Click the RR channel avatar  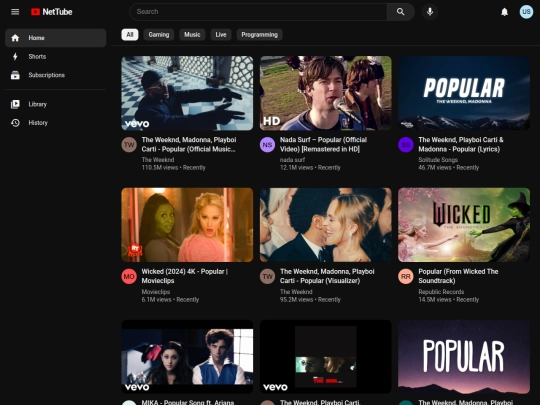pyautogui.click(x=406, y=277)
